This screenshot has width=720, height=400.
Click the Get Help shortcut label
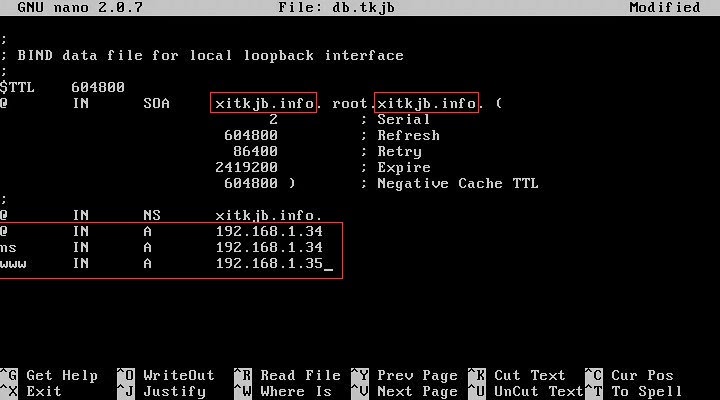click(62, 375)
